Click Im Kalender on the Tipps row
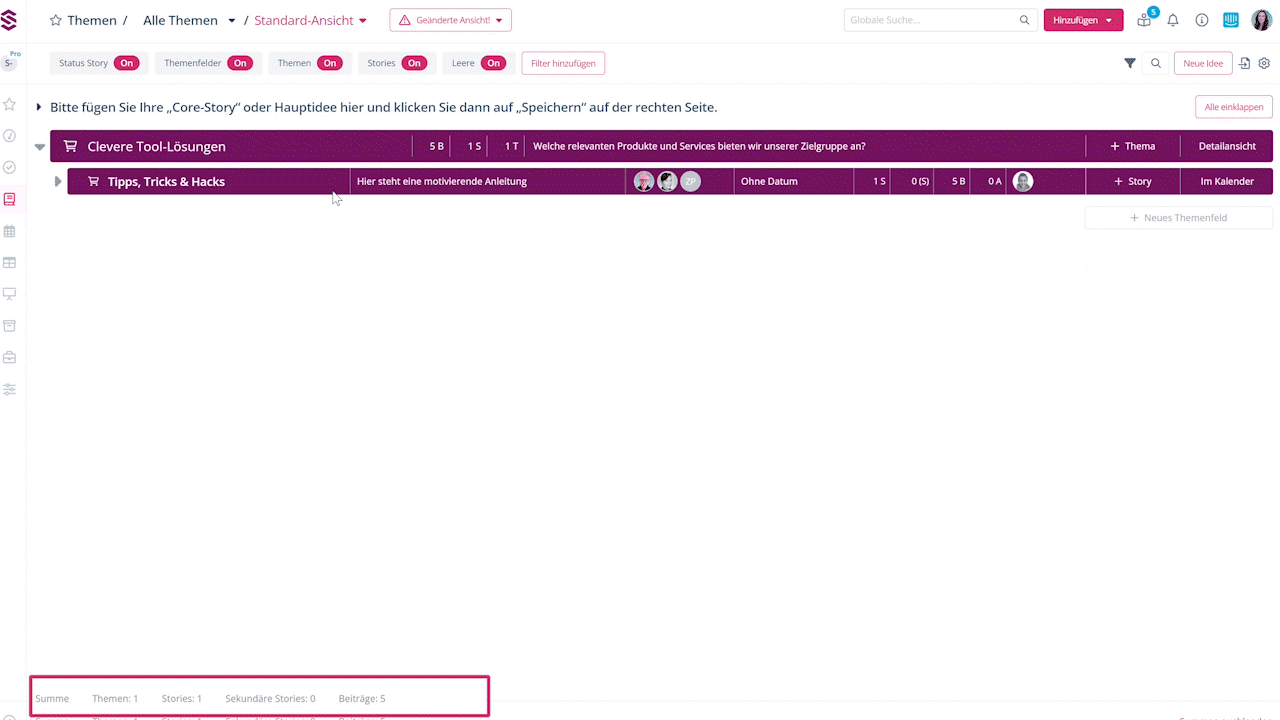 coord(1227,181)
